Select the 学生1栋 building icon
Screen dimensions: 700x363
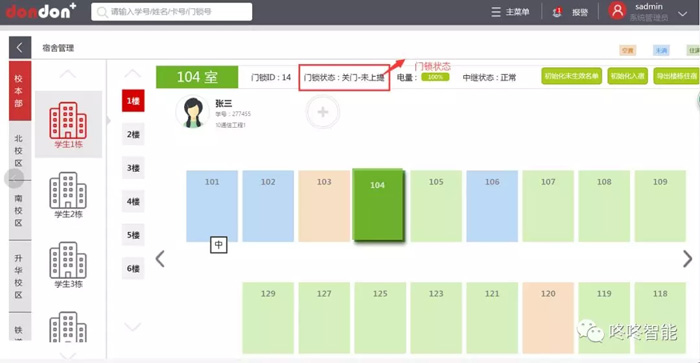click(x=68, y=121)
